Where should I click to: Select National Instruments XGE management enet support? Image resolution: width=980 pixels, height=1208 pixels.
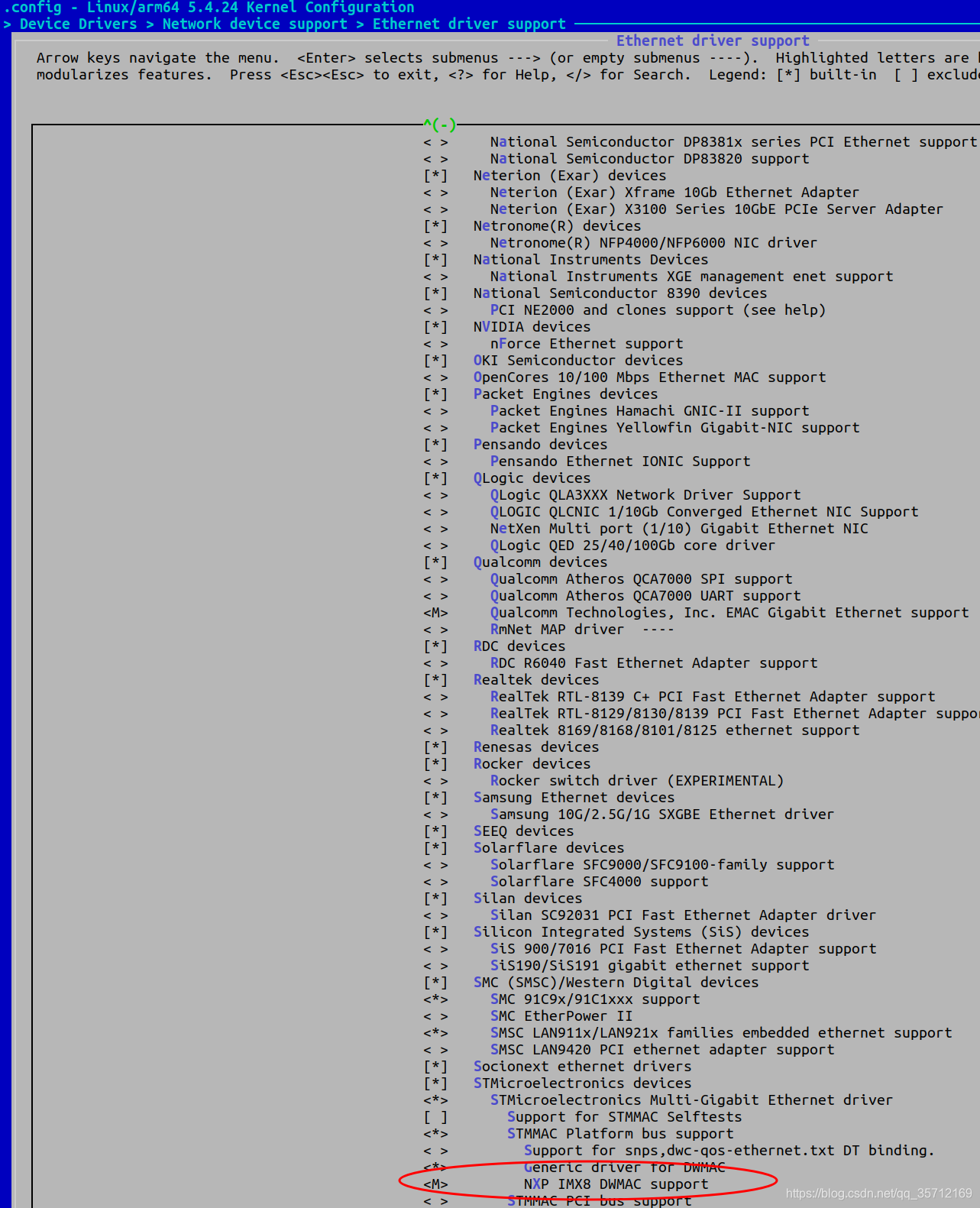tap(691, 277)
